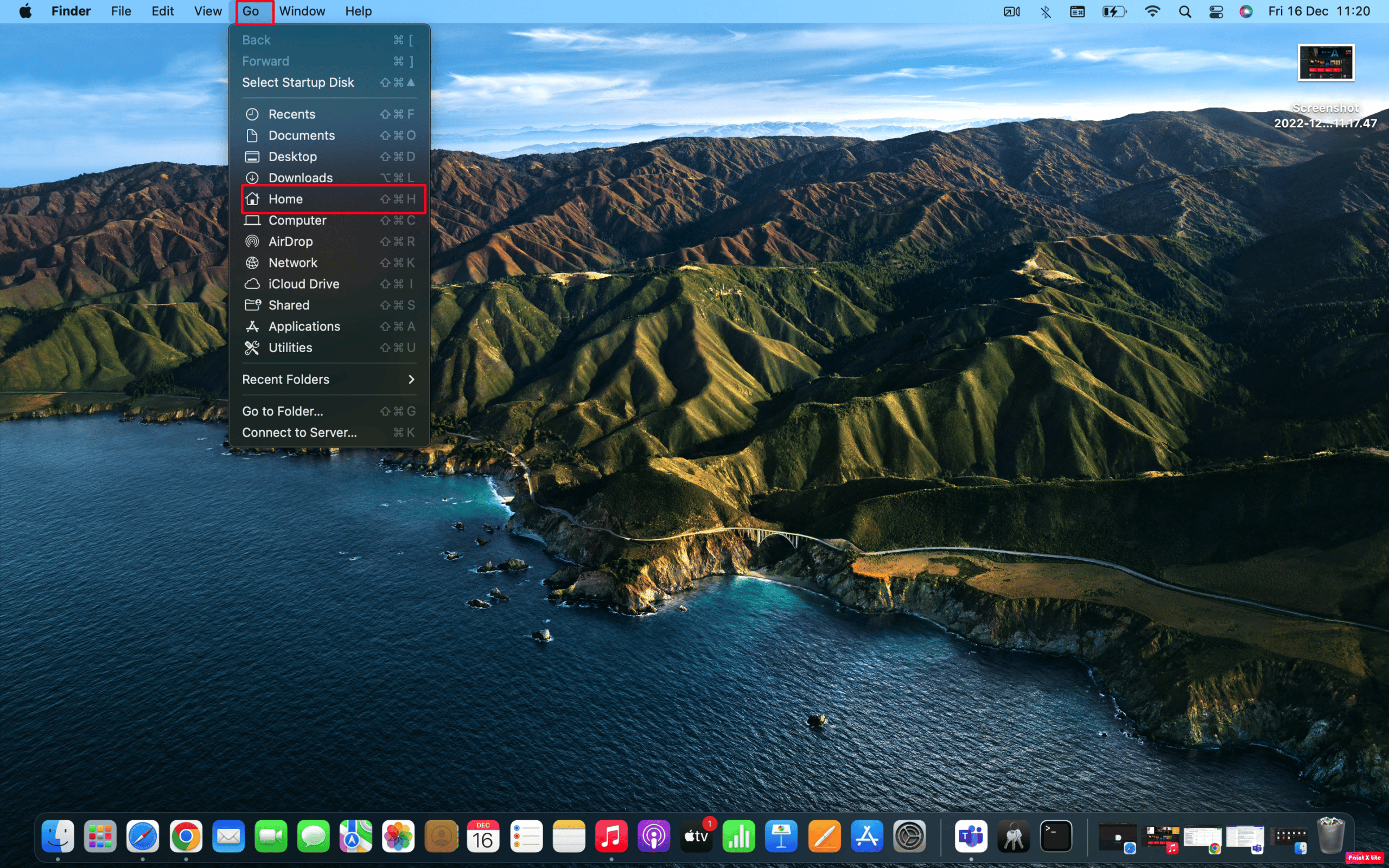Image resolution: width=1389 pixels, height=868 pixels.
Task: Open Control Center toggles icon
Action: (1216, 11)
